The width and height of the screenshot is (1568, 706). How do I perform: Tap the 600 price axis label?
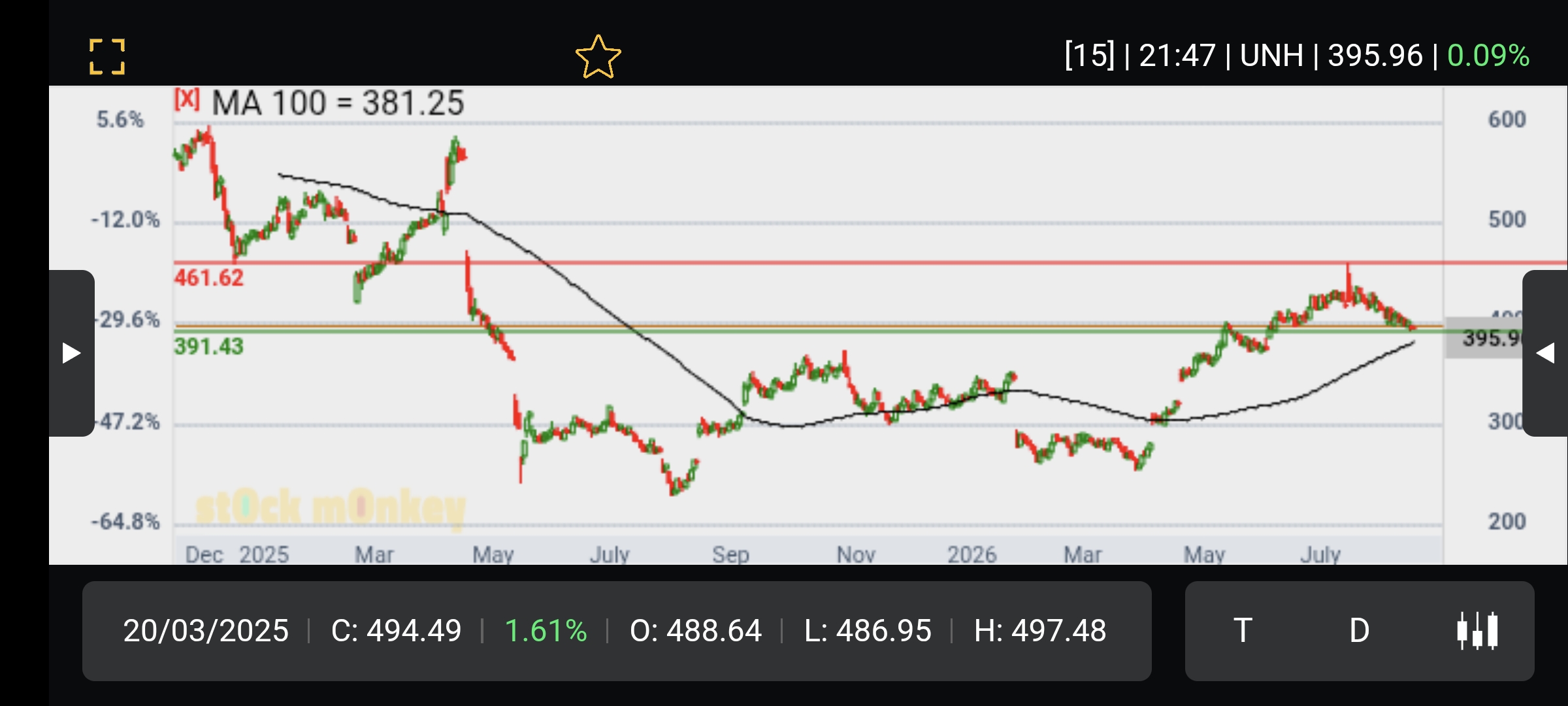(1507, 120)
